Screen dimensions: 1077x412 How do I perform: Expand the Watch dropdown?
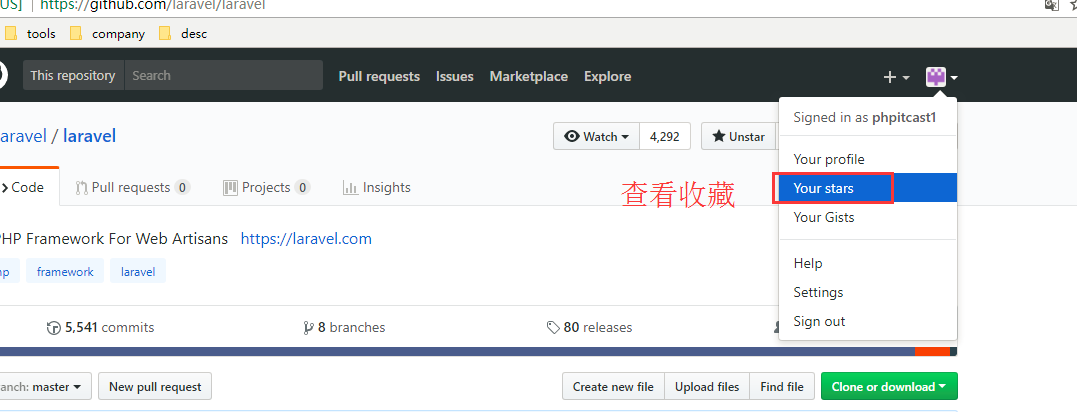pos(597,137)
